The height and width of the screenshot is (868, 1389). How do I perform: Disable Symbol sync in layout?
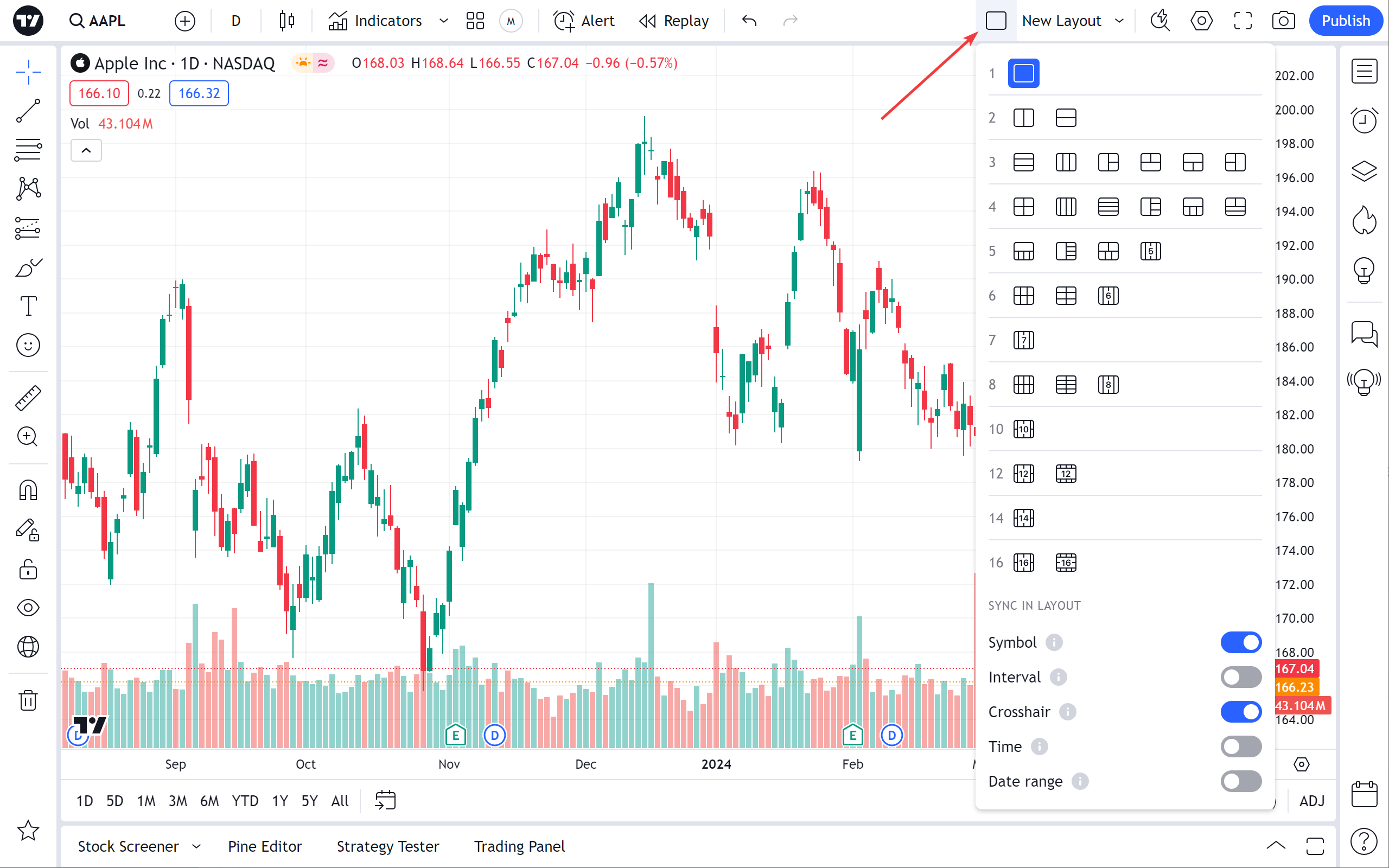pyautogui.click(x=1241, y=642)
